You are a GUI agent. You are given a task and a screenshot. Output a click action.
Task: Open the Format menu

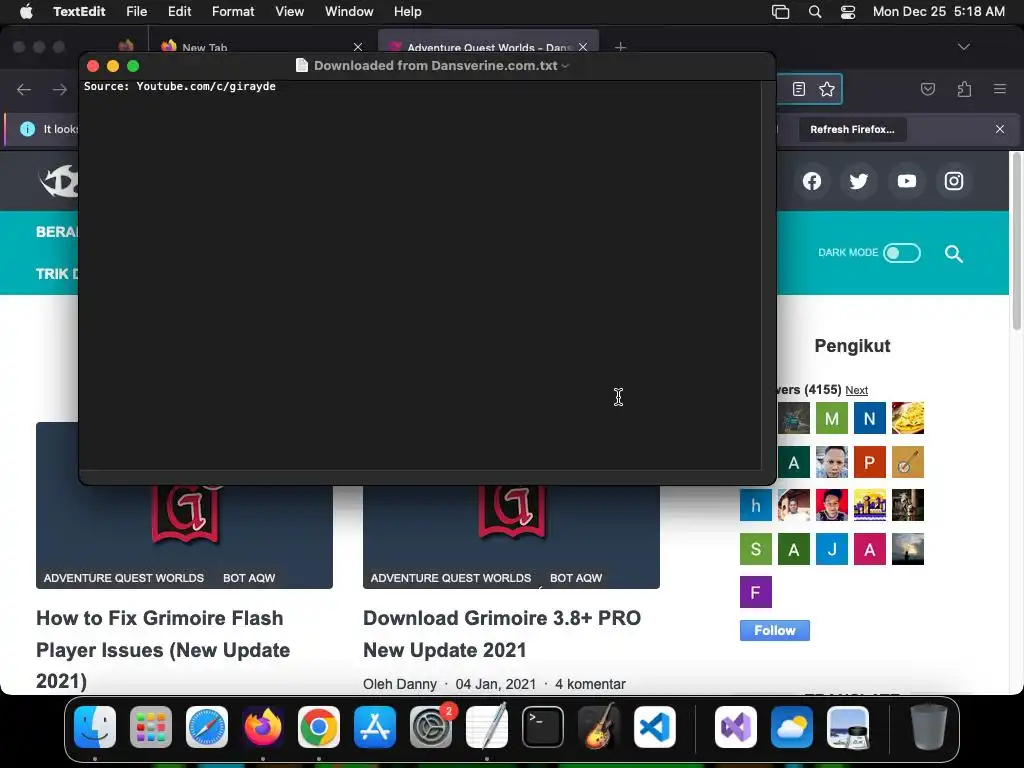pyautogui.click(x=233, y=12)
